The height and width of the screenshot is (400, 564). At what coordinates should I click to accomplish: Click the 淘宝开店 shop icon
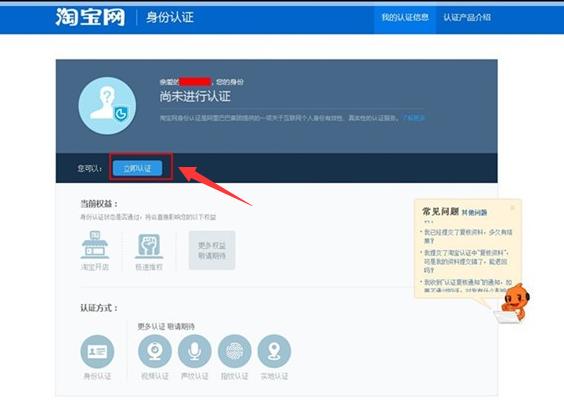pyautogui.click(x=95, y=245)
